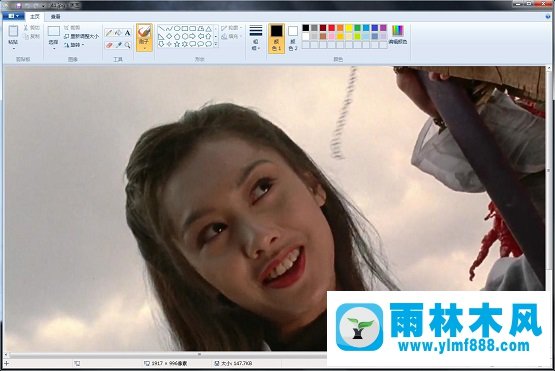Switch to the View ribbon tab

(x=56, y=17)
